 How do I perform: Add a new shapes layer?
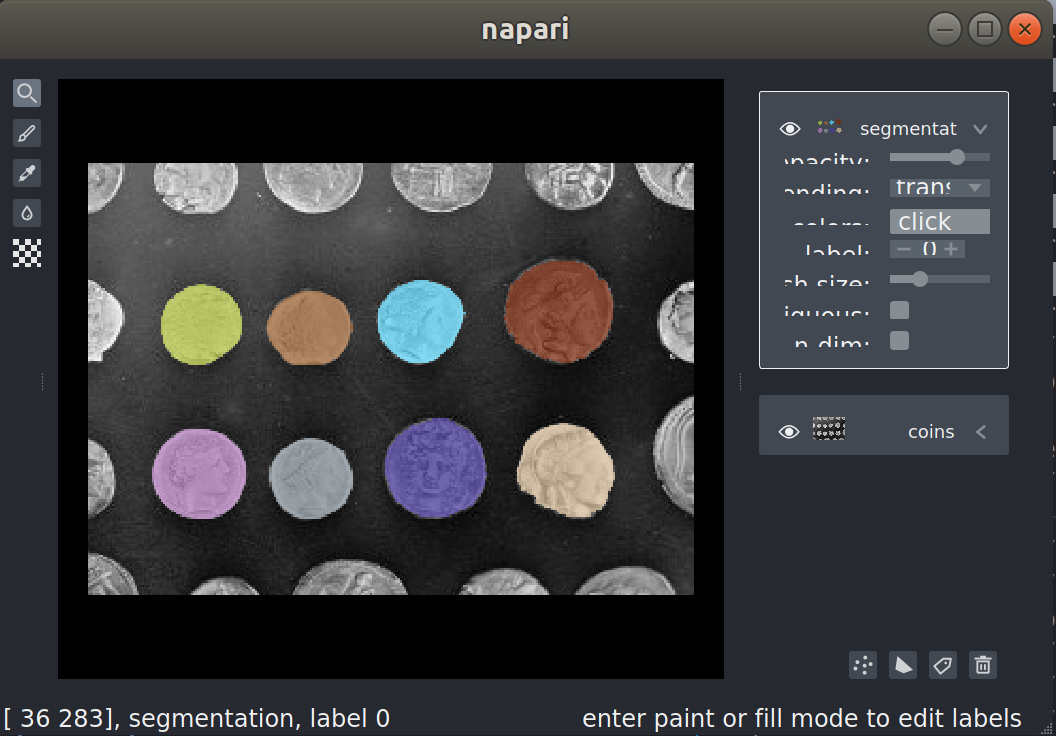click(x=902, y=665)
